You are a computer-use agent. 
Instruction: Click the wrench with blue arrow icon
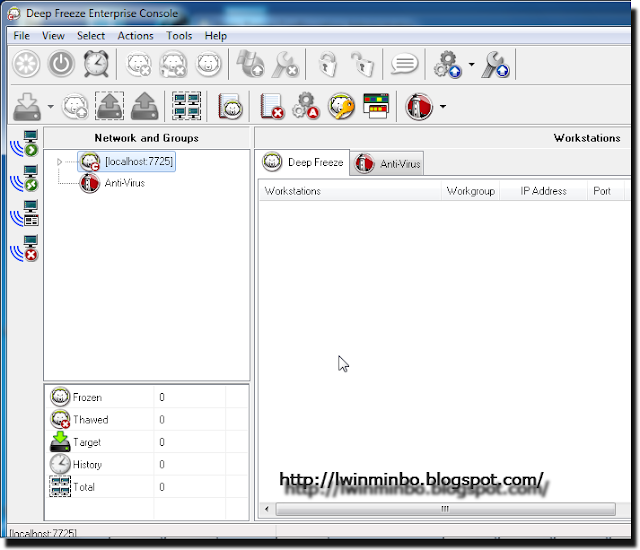coord(495,64)
